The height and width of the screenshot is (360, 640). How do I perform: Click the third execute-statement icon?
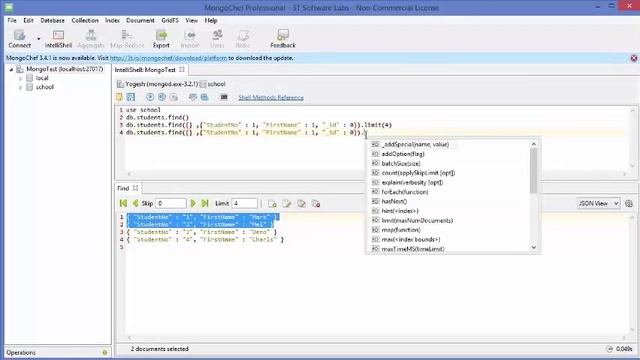point(174,97)
